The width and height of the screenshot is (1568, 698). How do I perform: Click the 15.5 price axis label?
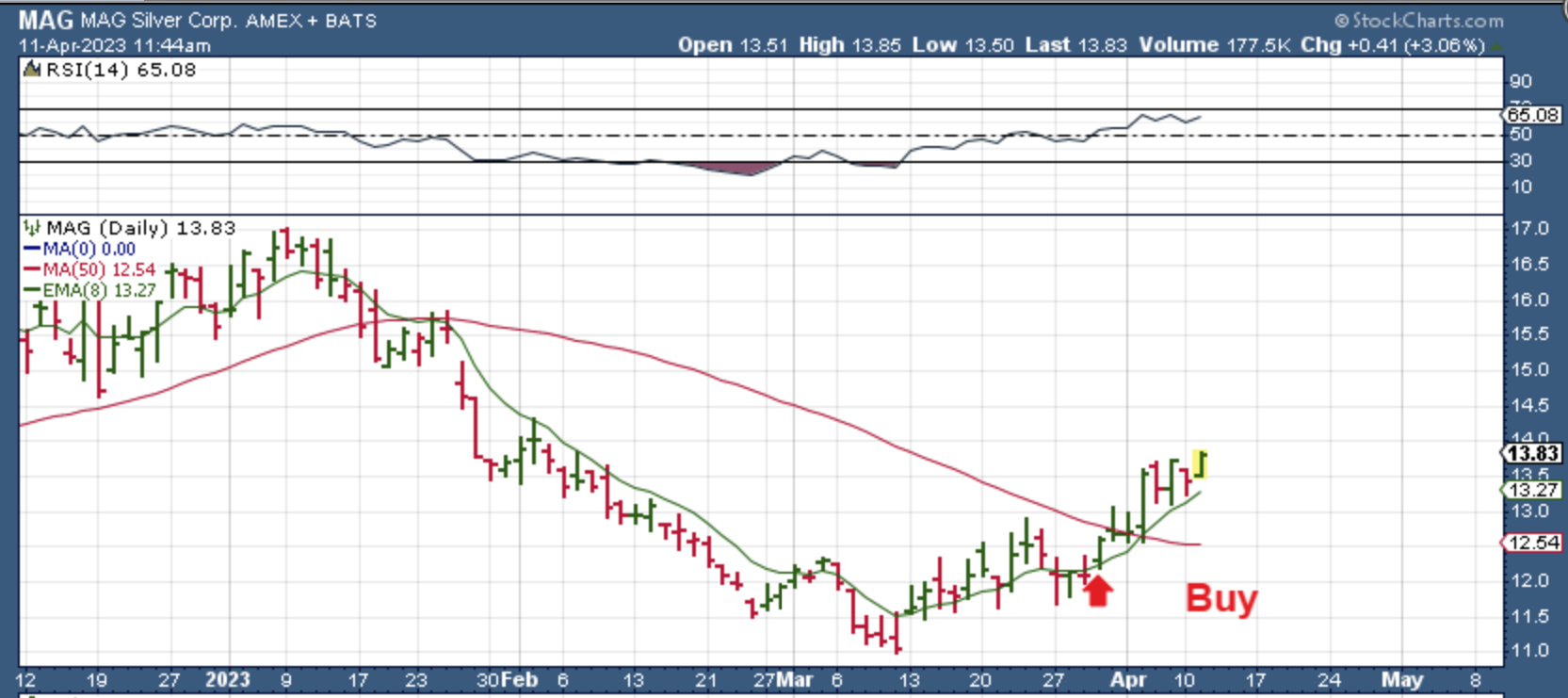click(x=1529, y=334)
